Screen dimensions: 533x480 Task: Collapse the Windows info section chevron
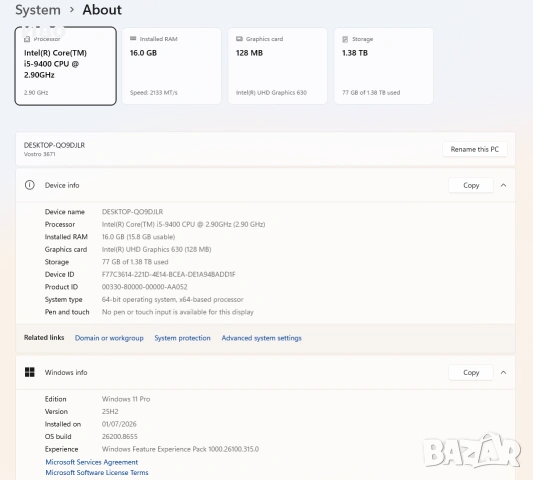pyautogui.click(x=503, y=373)
